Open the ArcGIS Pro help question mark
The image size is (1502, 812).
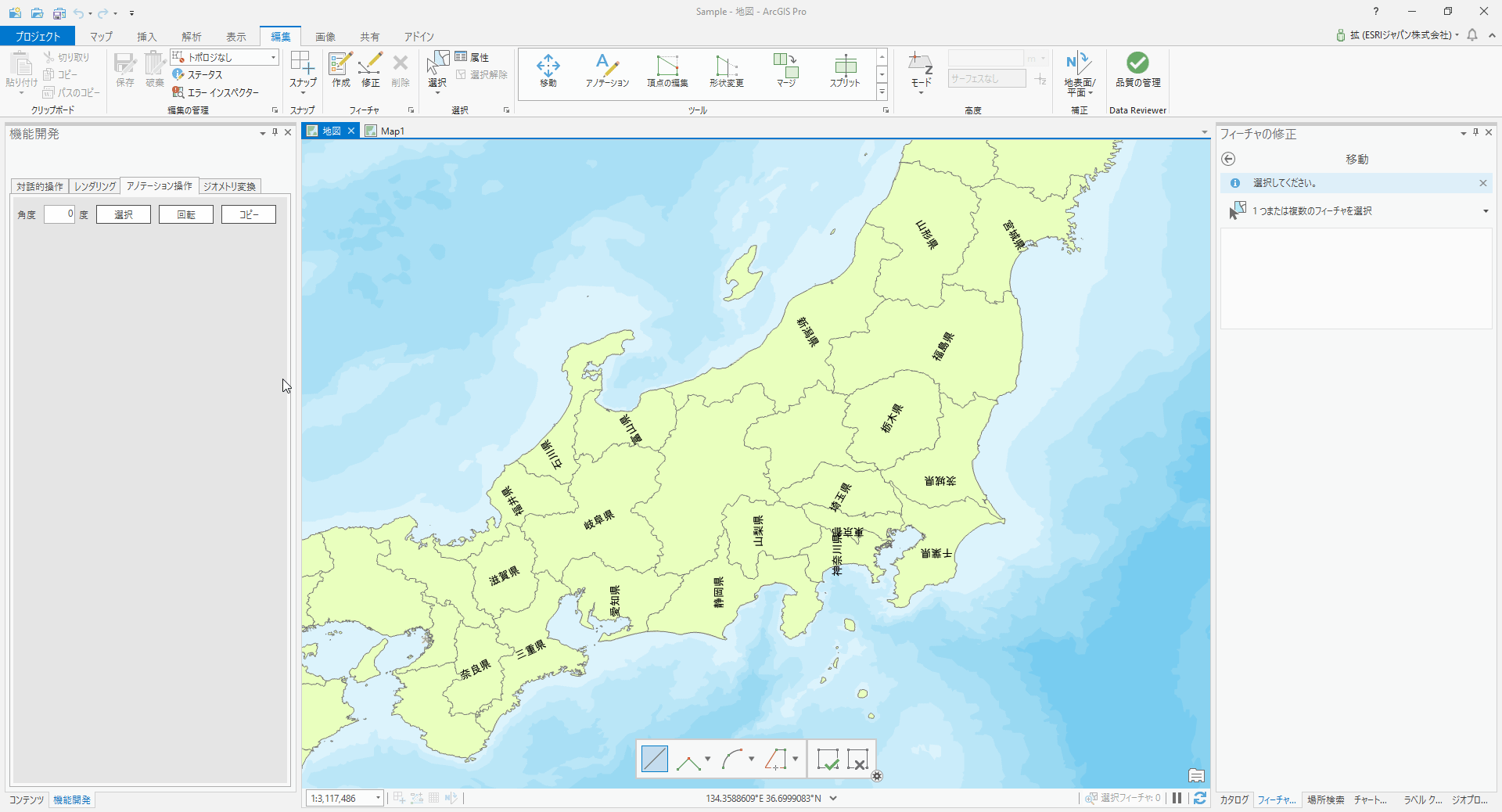pos(1376,12)
